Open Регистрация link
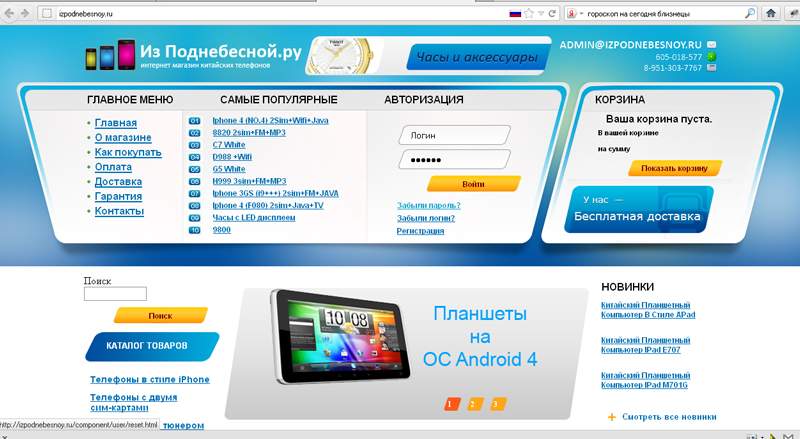800x439 pixels. coord(420,231)
